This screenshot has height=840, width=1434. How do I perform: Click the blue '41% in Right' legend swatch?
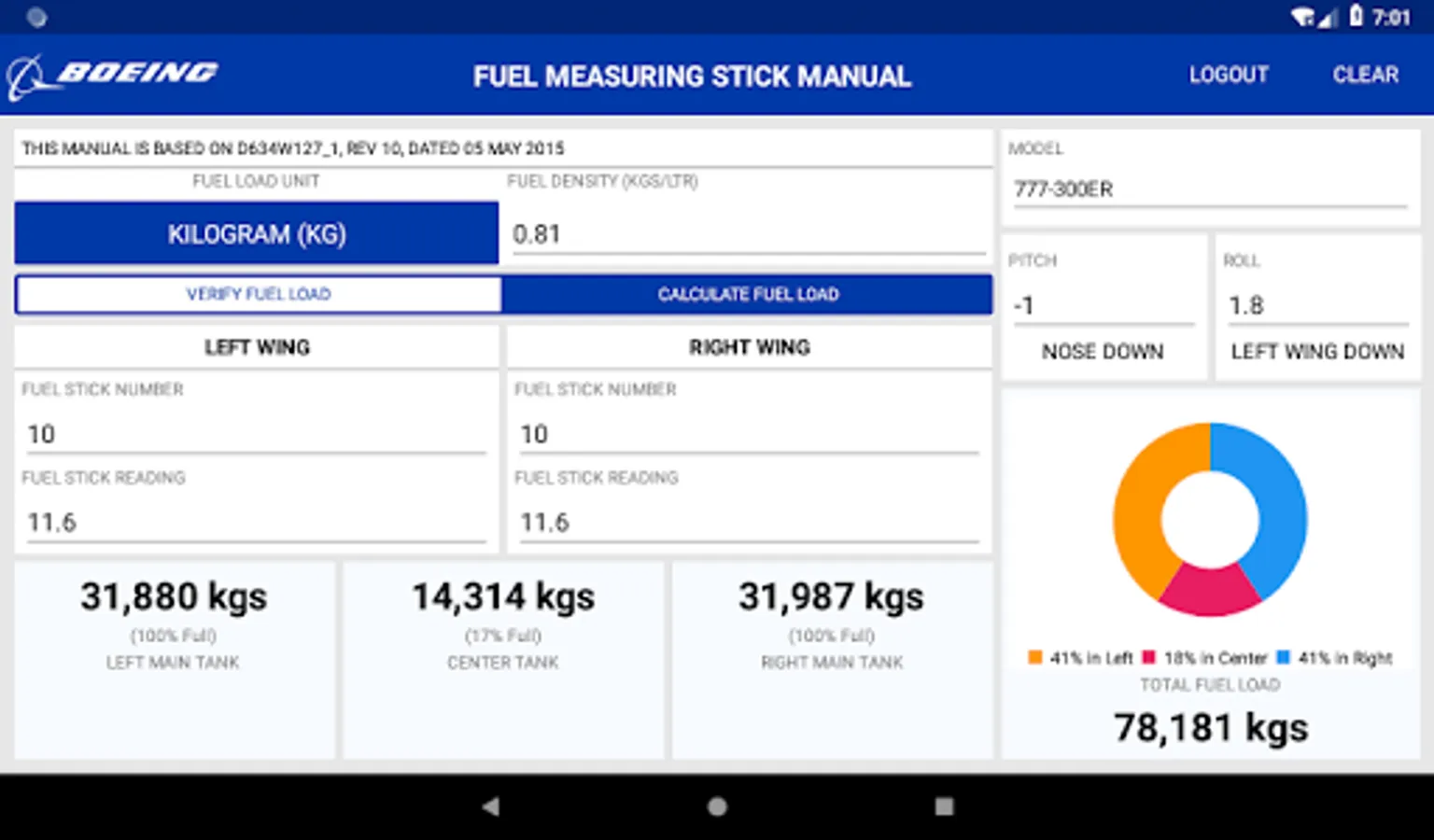click(x=1283, y=657)
